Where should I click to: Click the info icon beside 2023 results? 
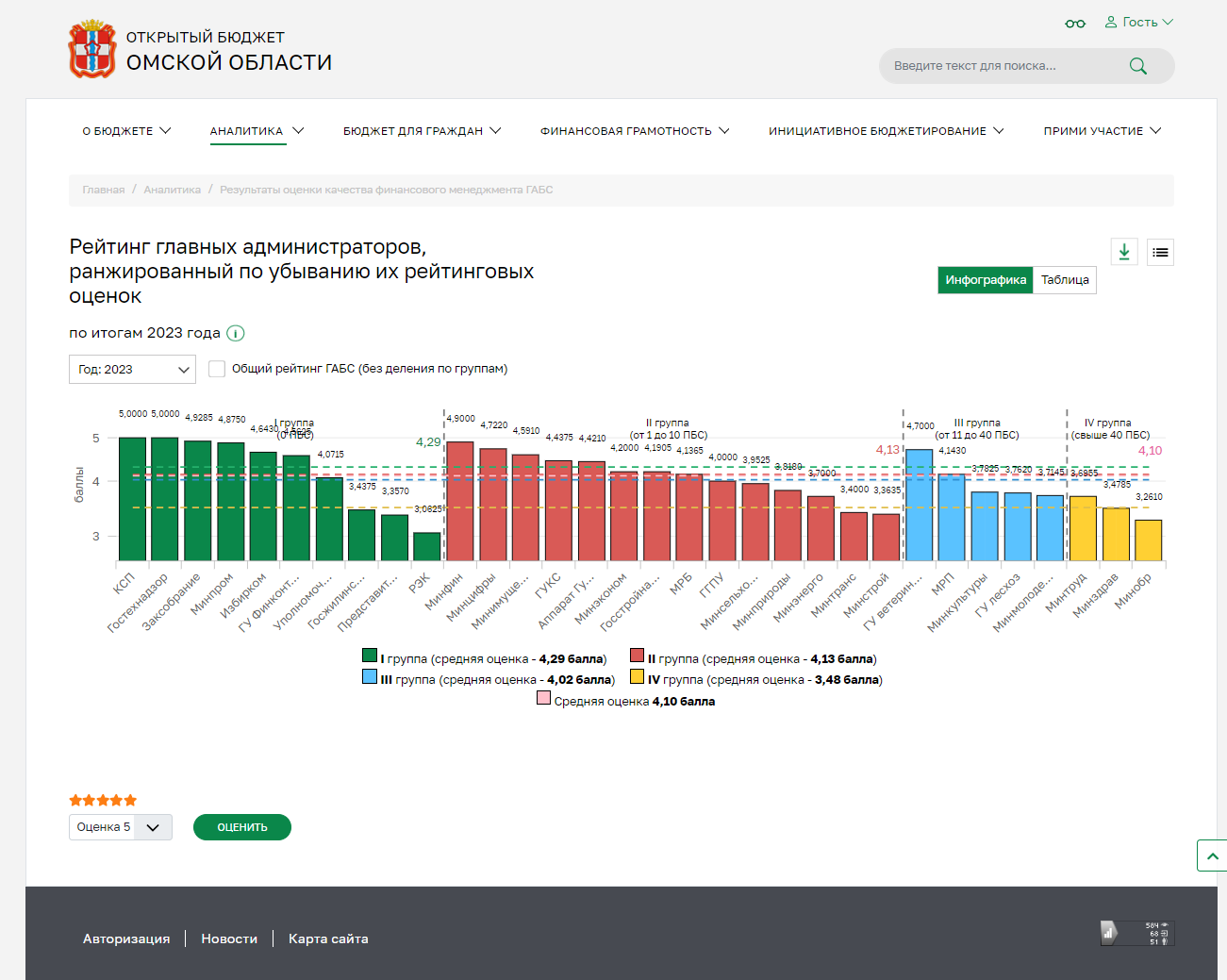click(236, 333)
